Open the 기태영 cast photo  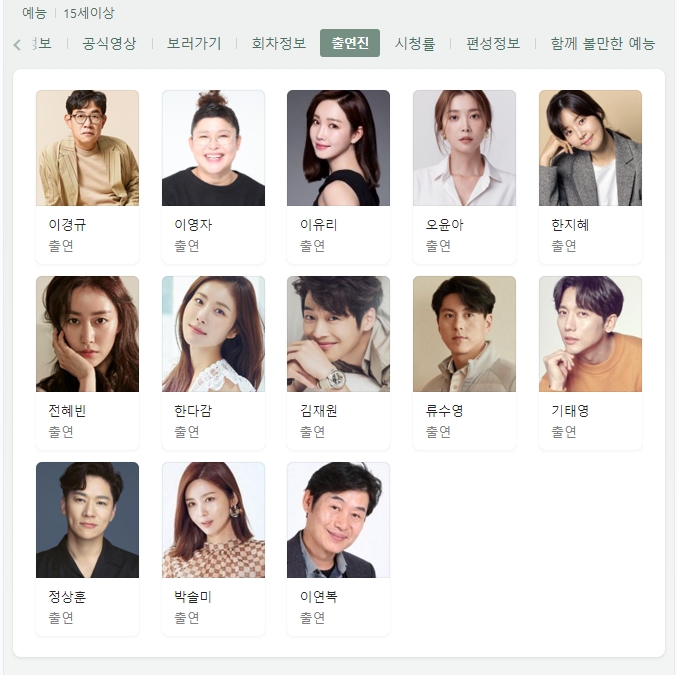pos(590,334)
